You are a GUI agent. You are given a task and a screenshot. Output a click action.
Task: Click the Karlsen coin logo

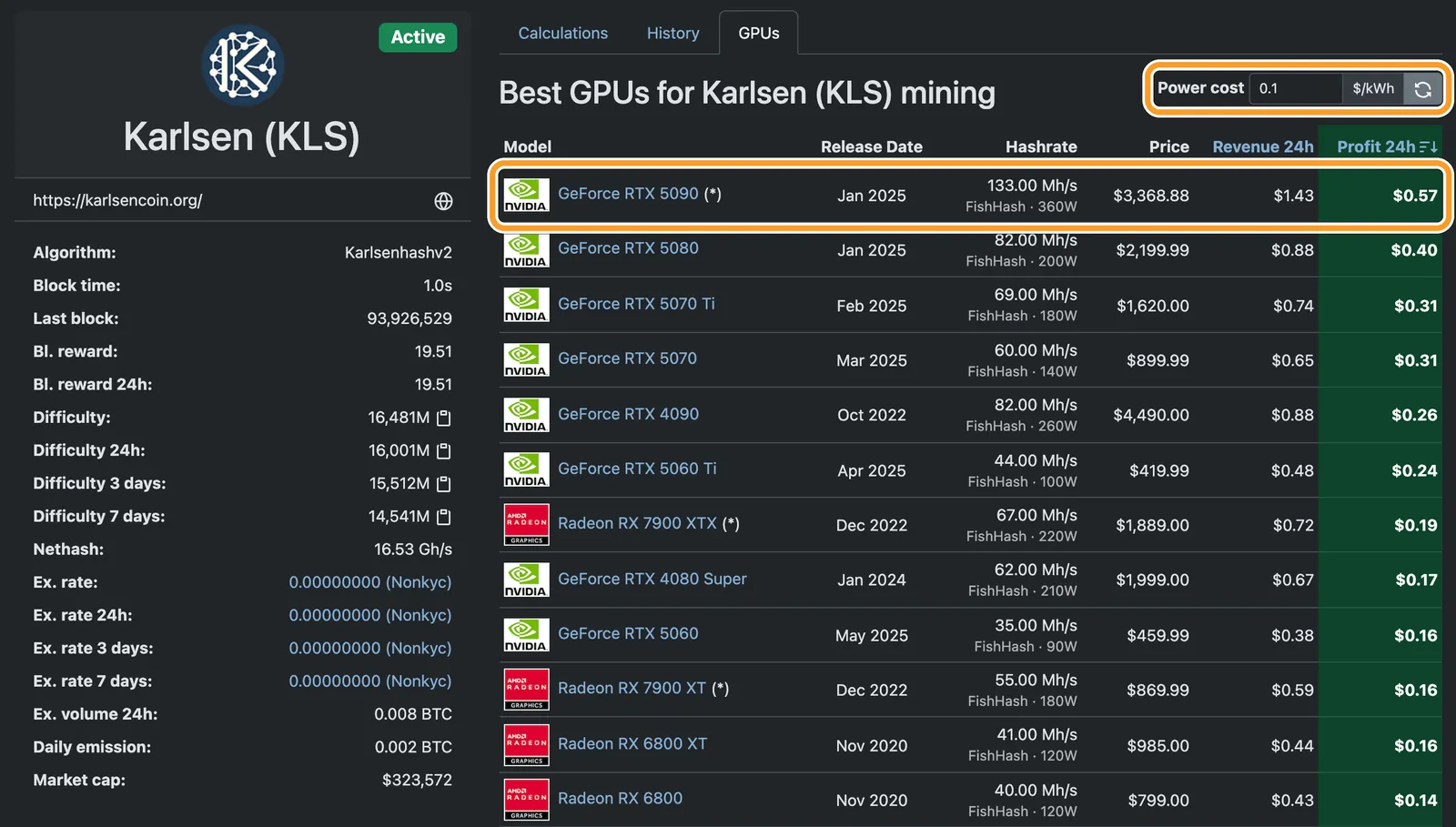click(242, 66)
